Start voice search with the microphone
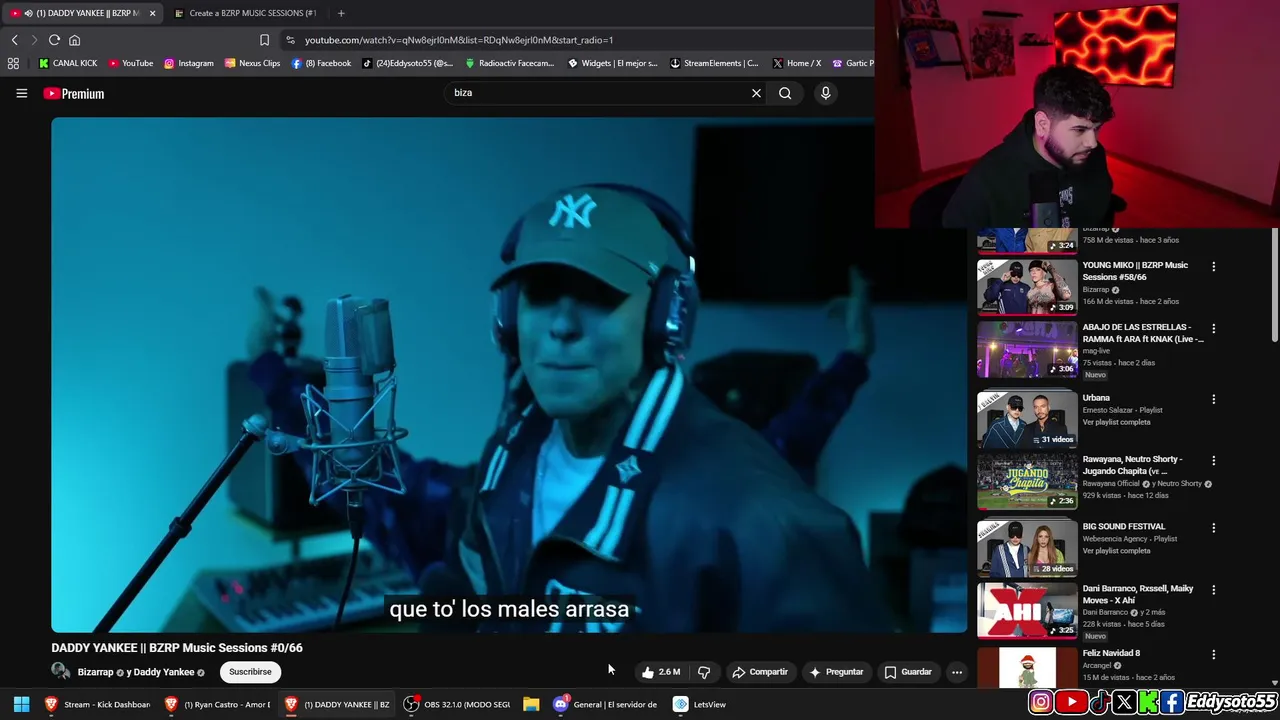Viewport: 1280px width, 720px height. (x=825, y=93)
